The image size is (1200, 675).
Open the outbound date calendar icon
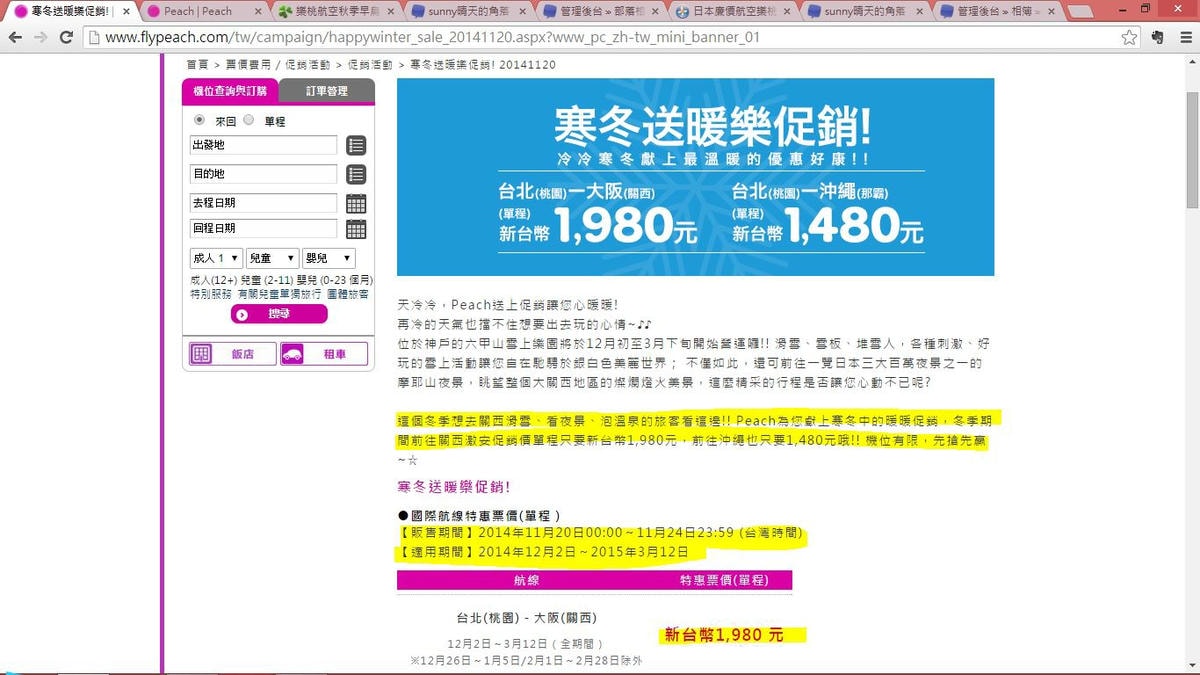click(x=356, y=204)
